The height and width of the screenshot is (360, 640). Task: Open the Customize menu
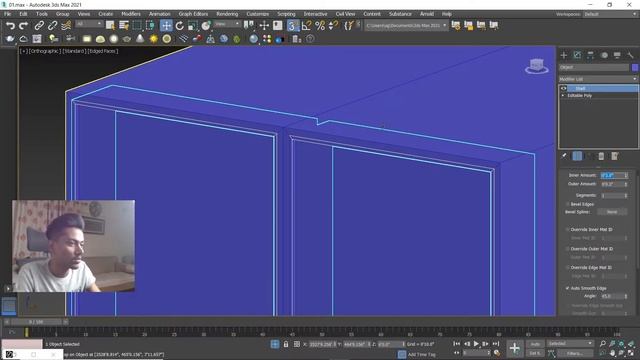pyautogui.click(x=258, y=14)
